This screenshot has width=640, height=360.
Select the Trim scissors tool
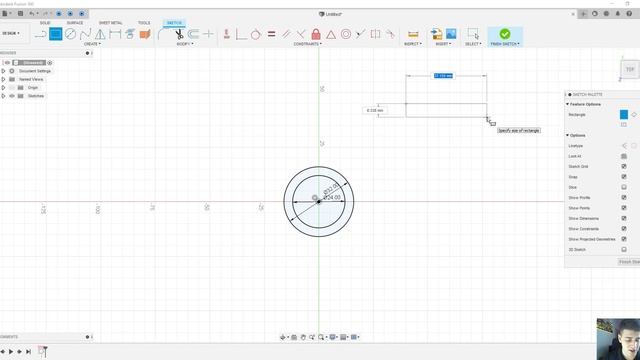179,34
